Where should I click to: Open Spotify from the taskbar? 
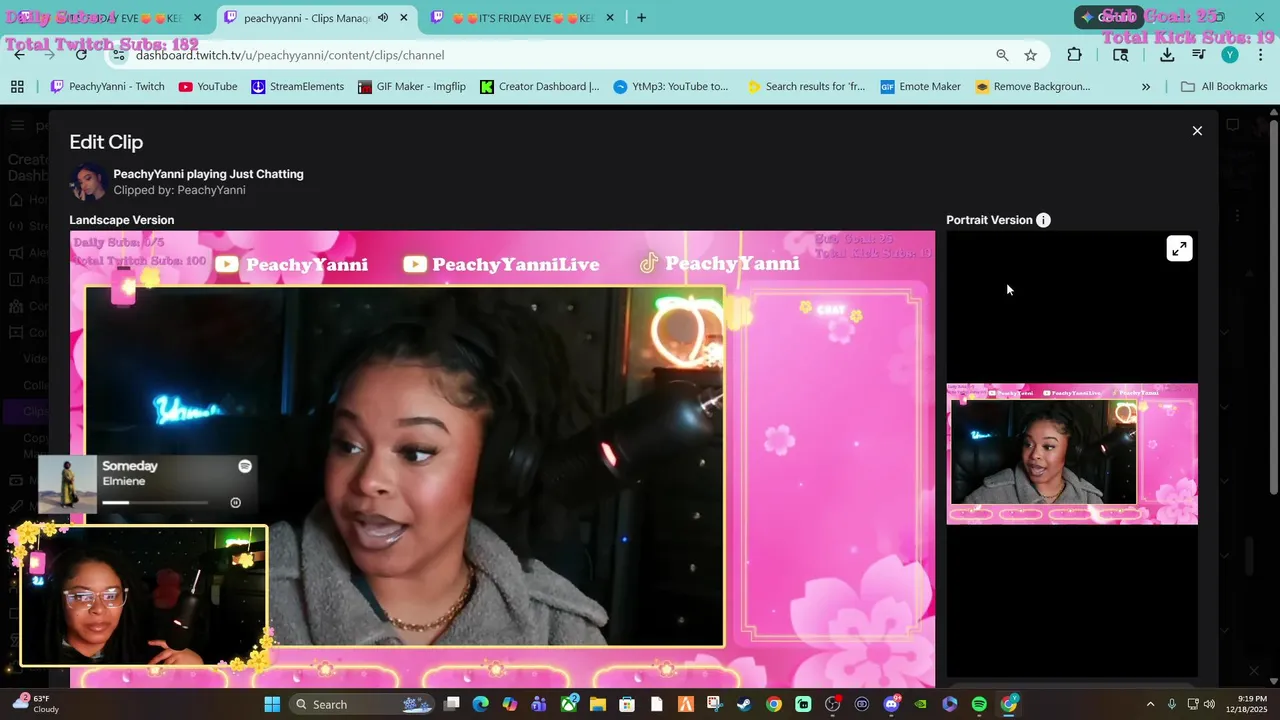pos(979,704)
